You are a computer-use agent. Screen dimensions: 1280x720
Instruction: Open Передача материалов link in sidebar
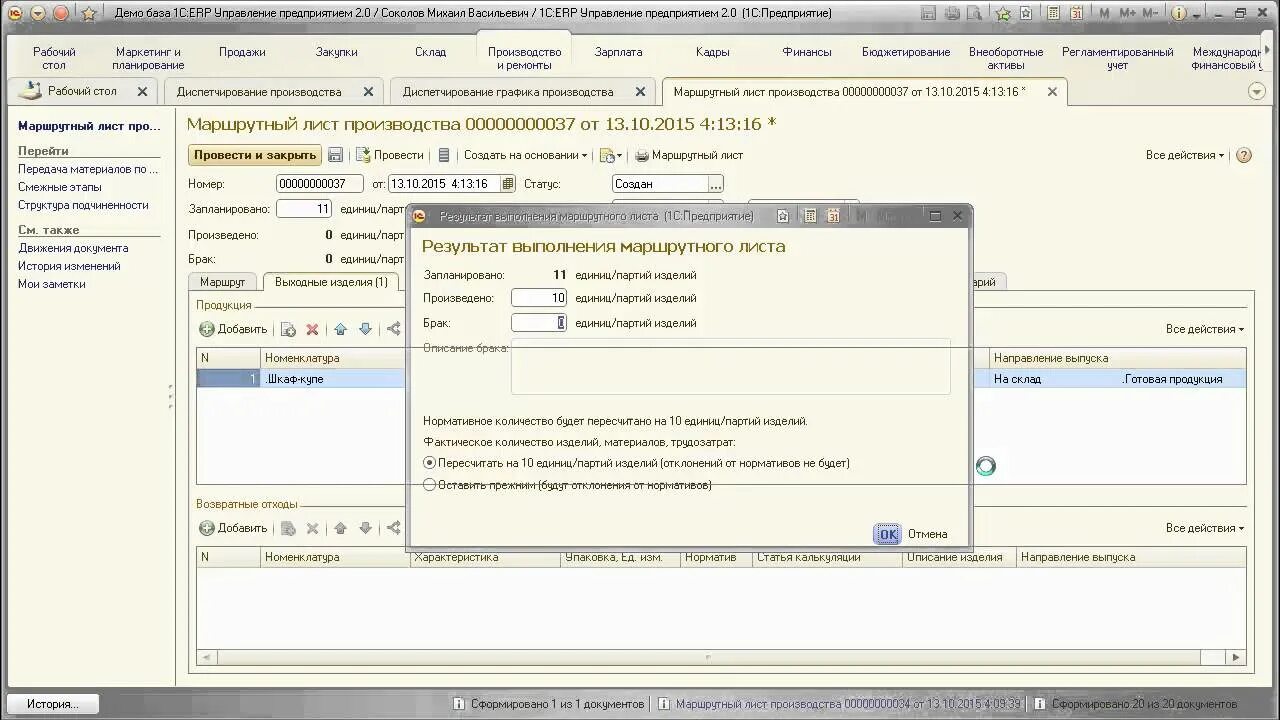tap(88, 169)
